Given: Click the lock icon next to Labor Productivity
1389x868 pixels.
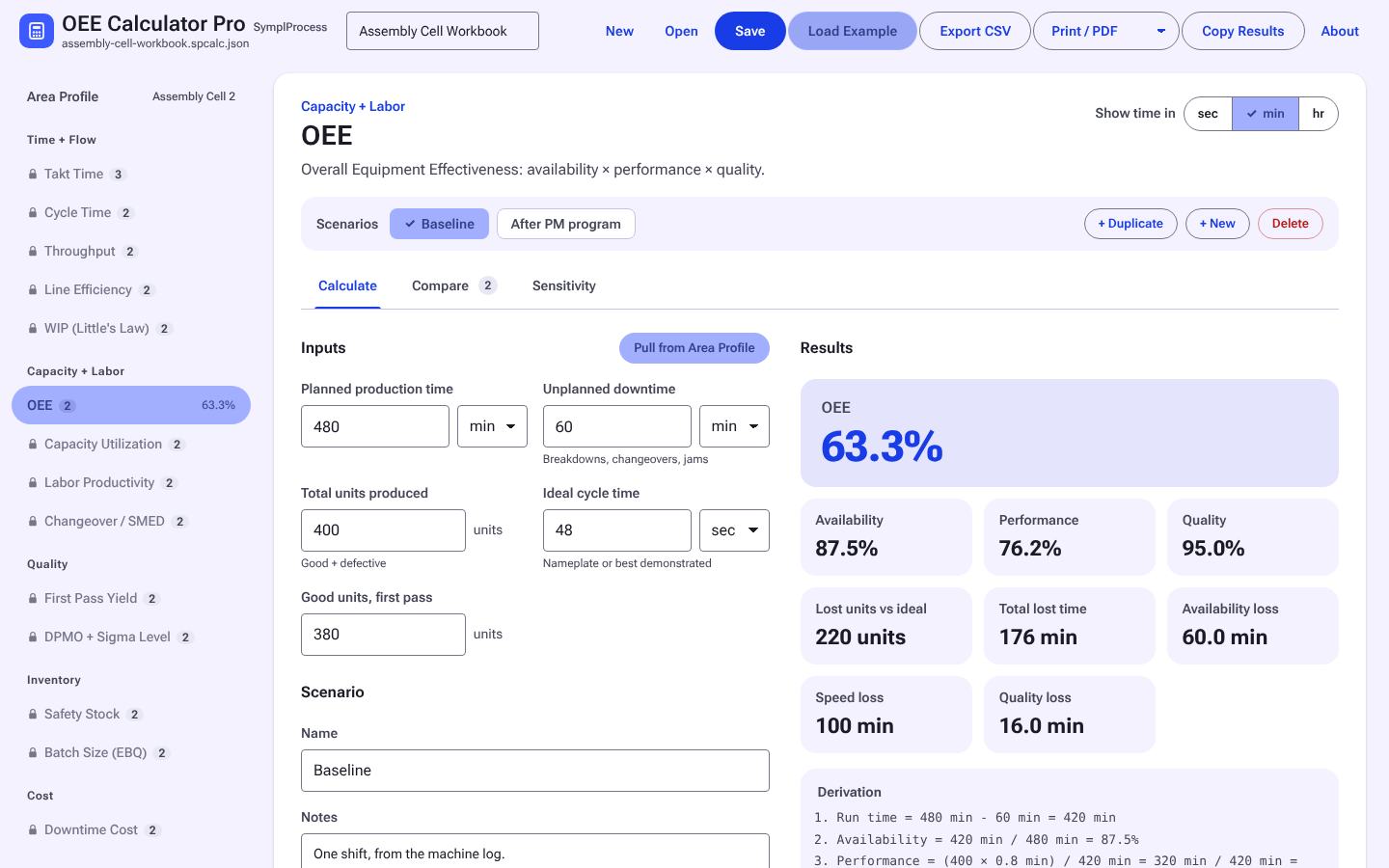Looking at the screenshot, I should [x=33, y=483].
